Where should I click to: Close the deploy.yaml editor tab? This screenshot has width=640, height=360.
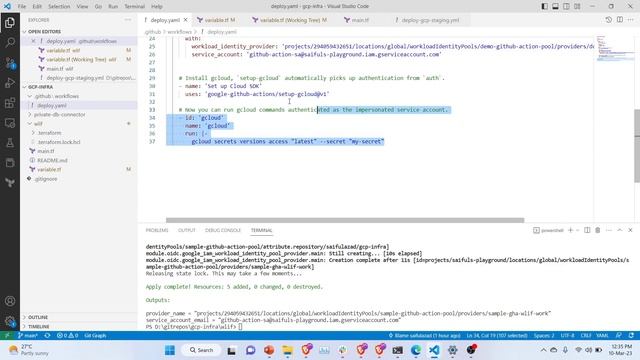(186, 20)
